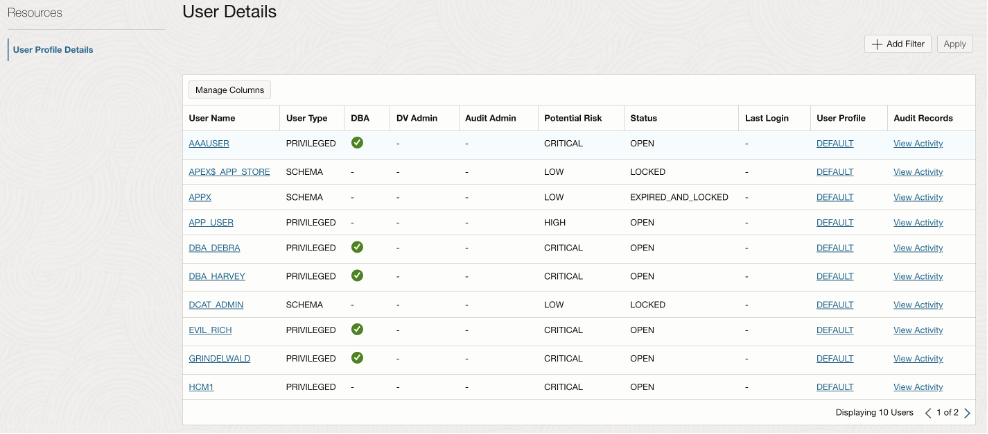Click the green DBA checkmark for EVIL_RICH
Image resolution: width=988 pixels, height=434 pixels.
point(357,329)
